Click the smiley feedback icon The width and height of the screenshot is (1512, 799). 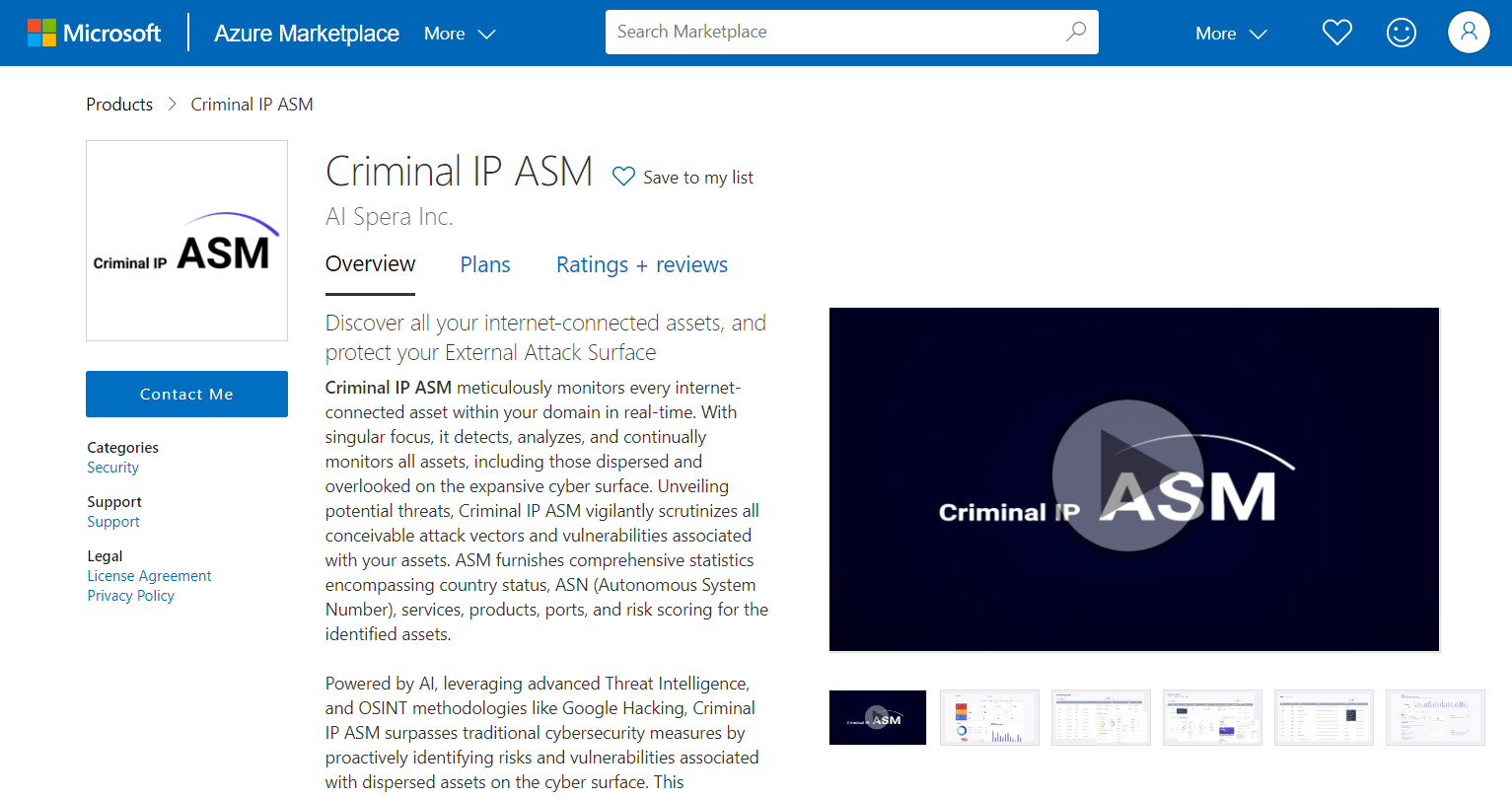(1402, 33)
